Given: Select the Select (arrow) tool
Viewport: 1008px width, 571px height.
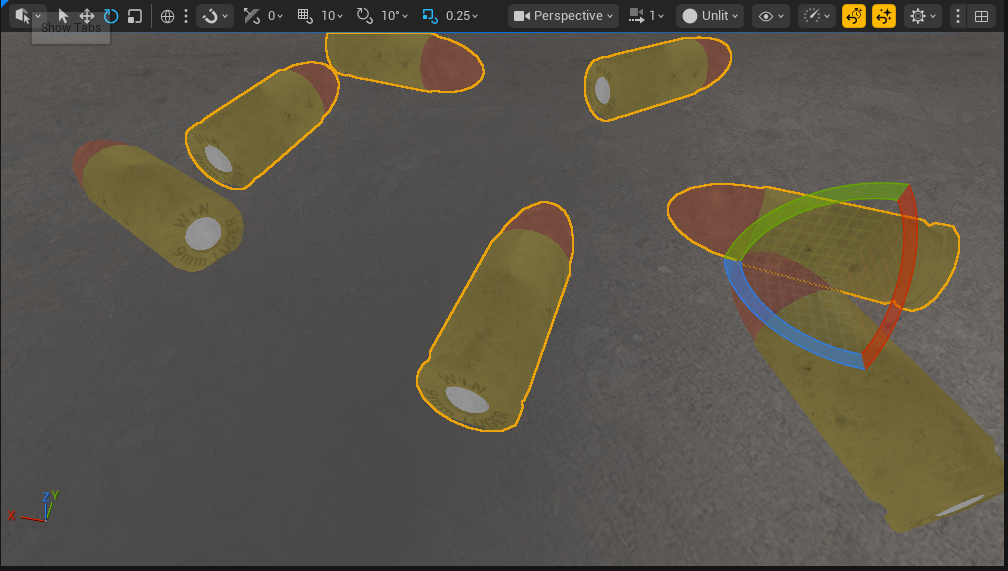Looking at the screenshot, I should point(63,15).
